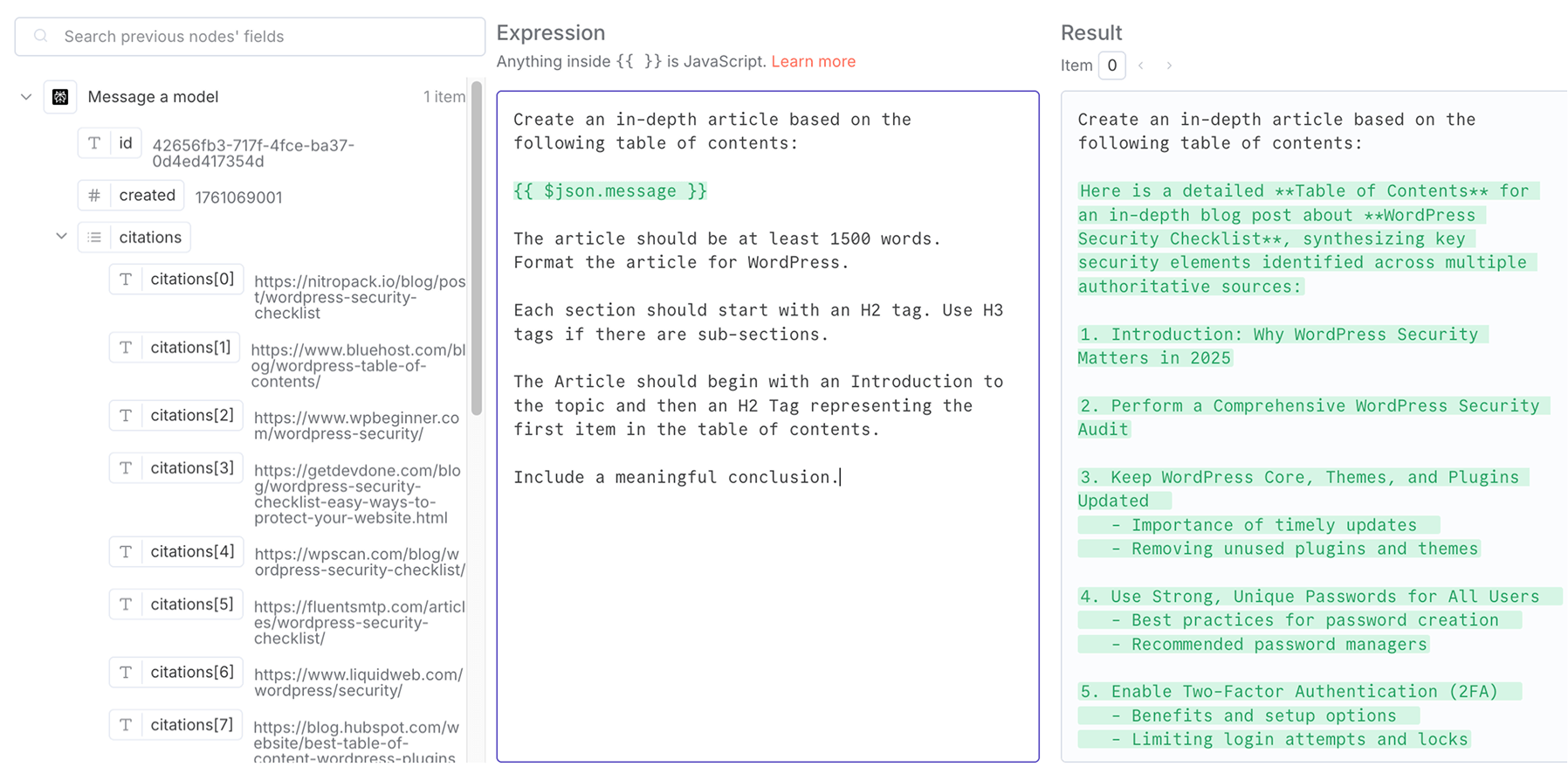Image resolution: width=1568 pixels, height=781 pixels.
Task: Select the citations[5] field pill
Action: click(x=191, y=605)
